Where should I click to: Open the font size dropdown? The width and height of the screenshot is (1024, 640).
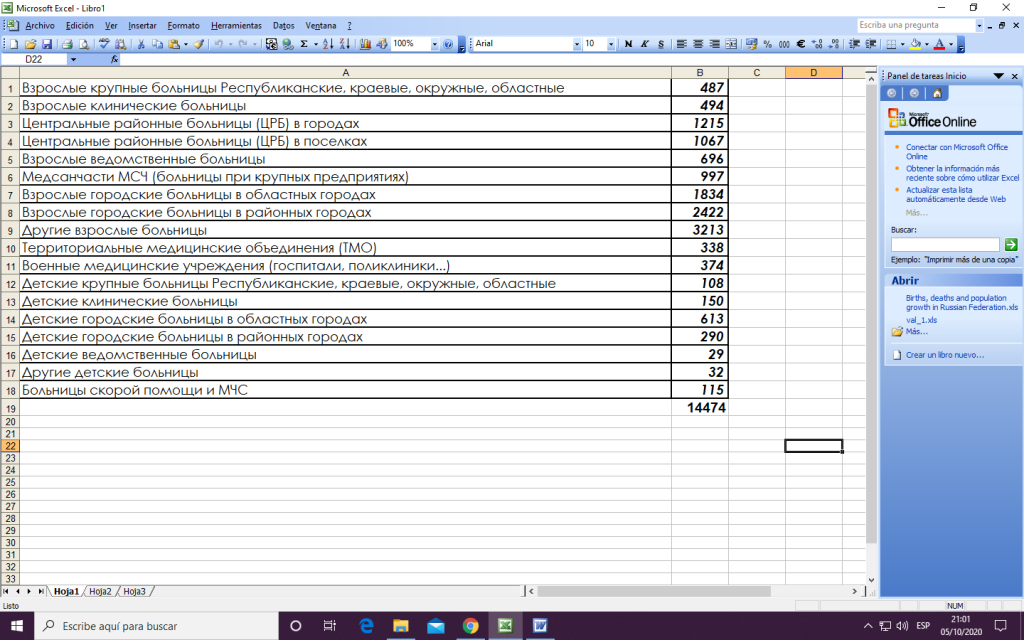tap(611, 44)
